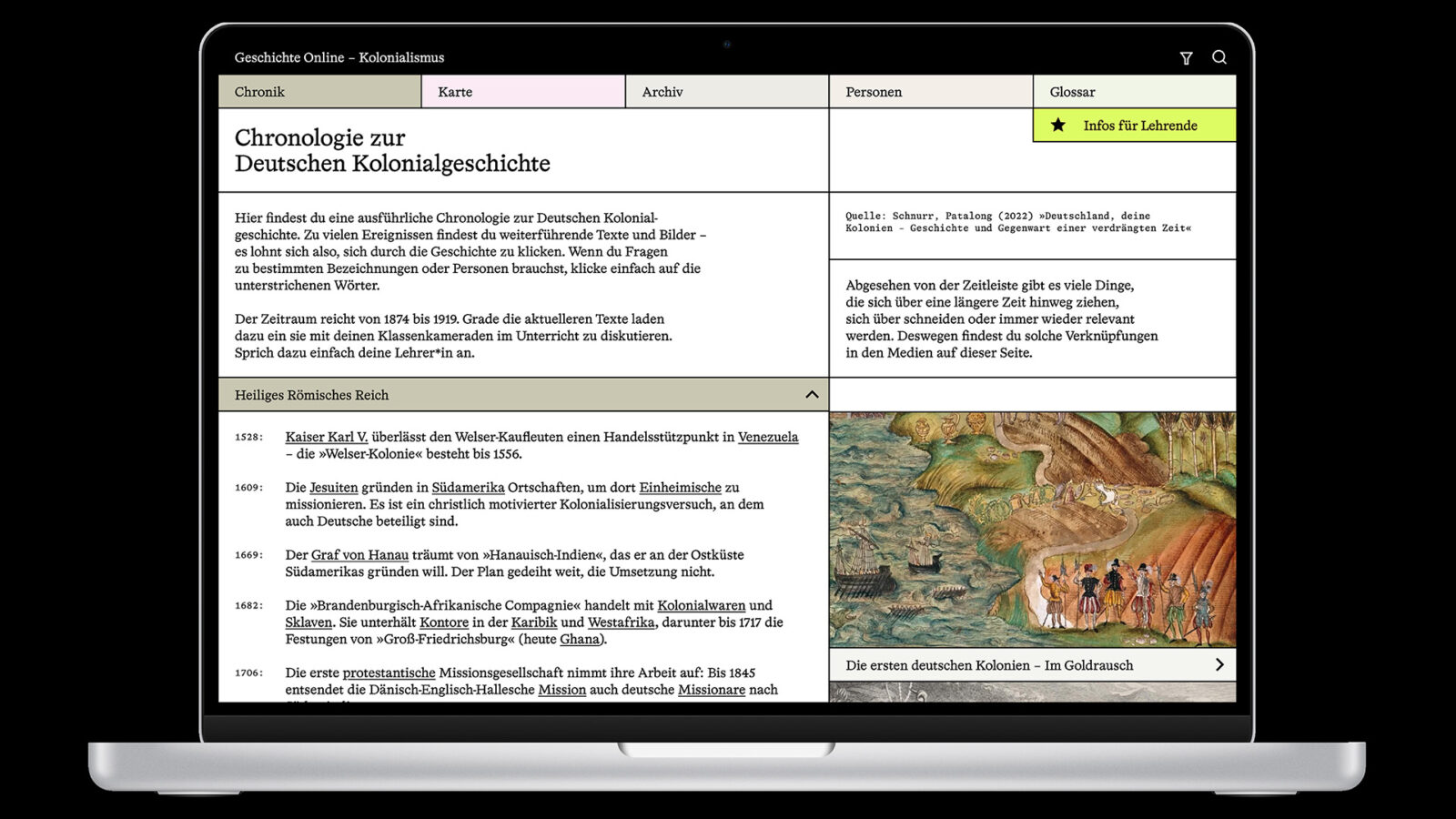The image size is (1456, 819).
Task: Follow the Graf von Hanau link
Action: (359, 555)
